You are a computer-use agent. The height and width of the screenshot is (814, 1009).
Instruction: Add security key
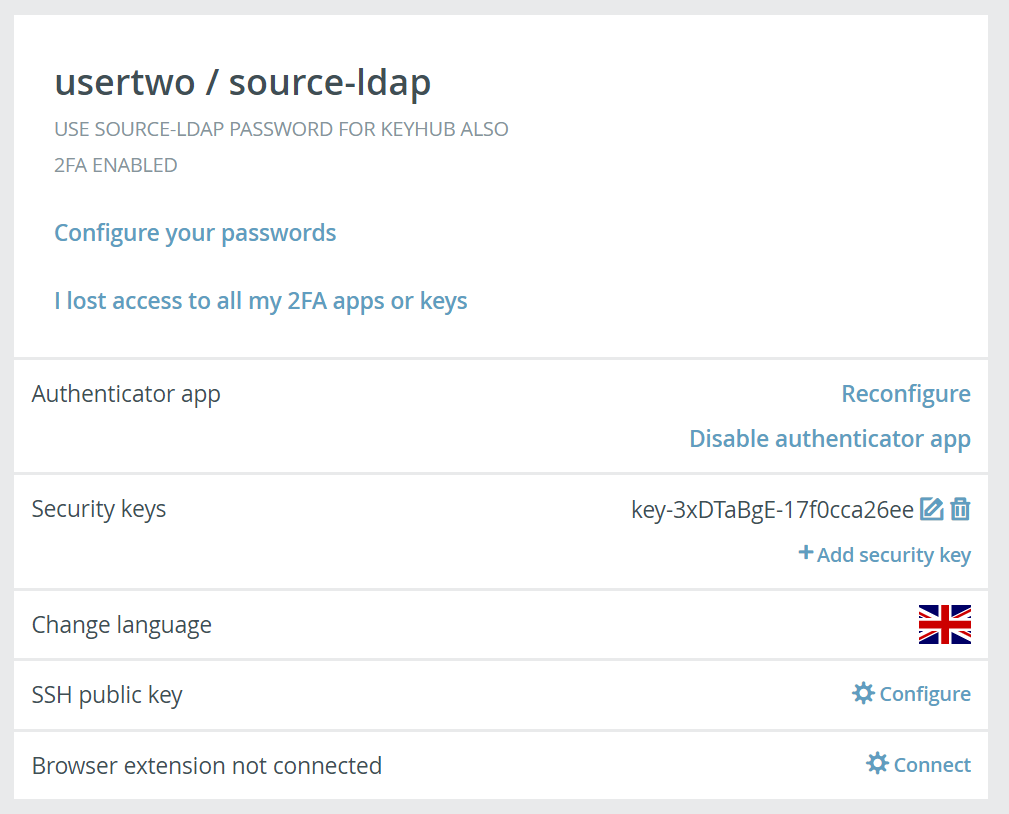(885, 554)
